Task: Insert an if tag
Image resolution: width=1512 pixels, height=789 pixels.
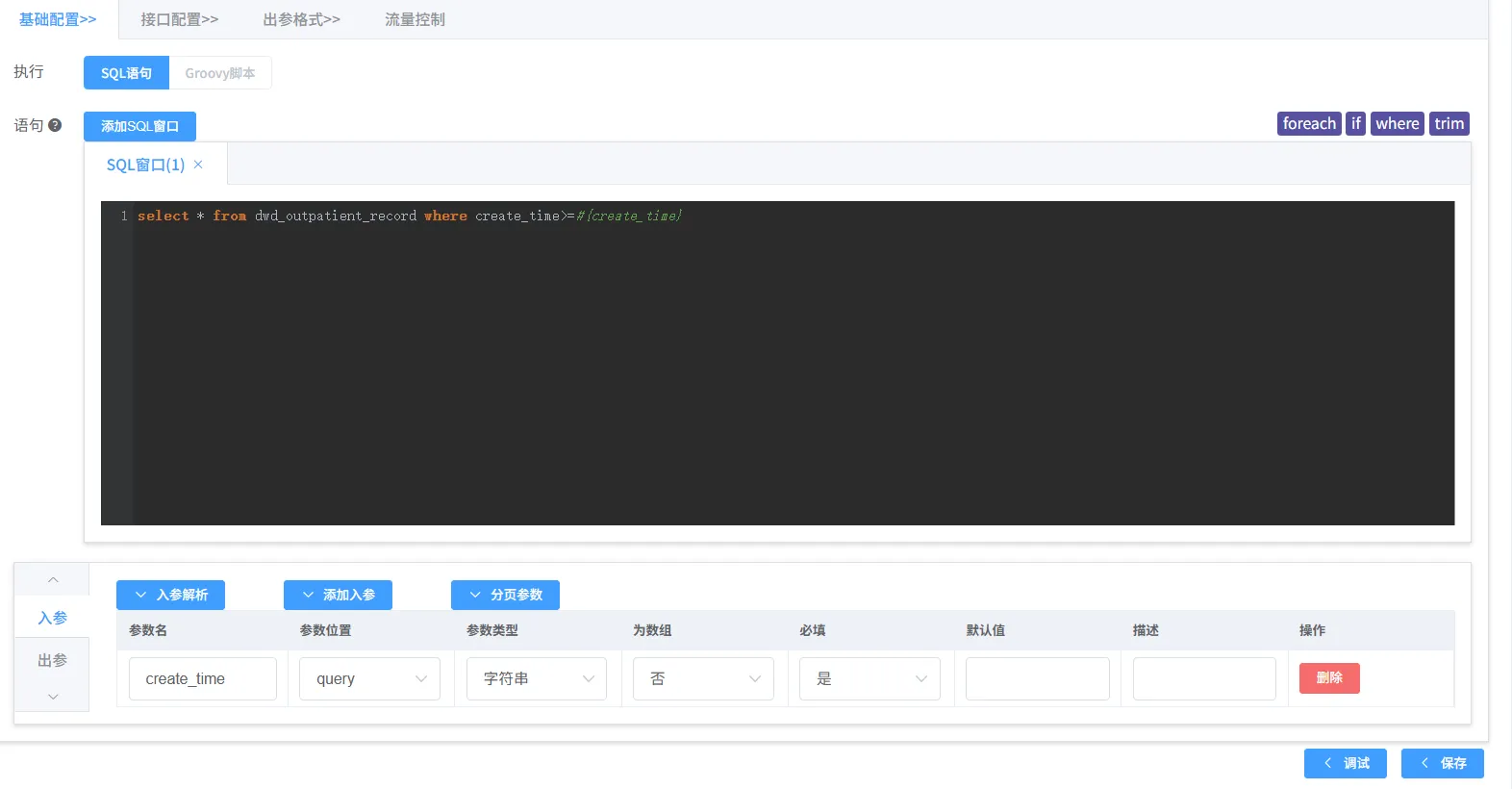Action: [x=1355, y=123]
